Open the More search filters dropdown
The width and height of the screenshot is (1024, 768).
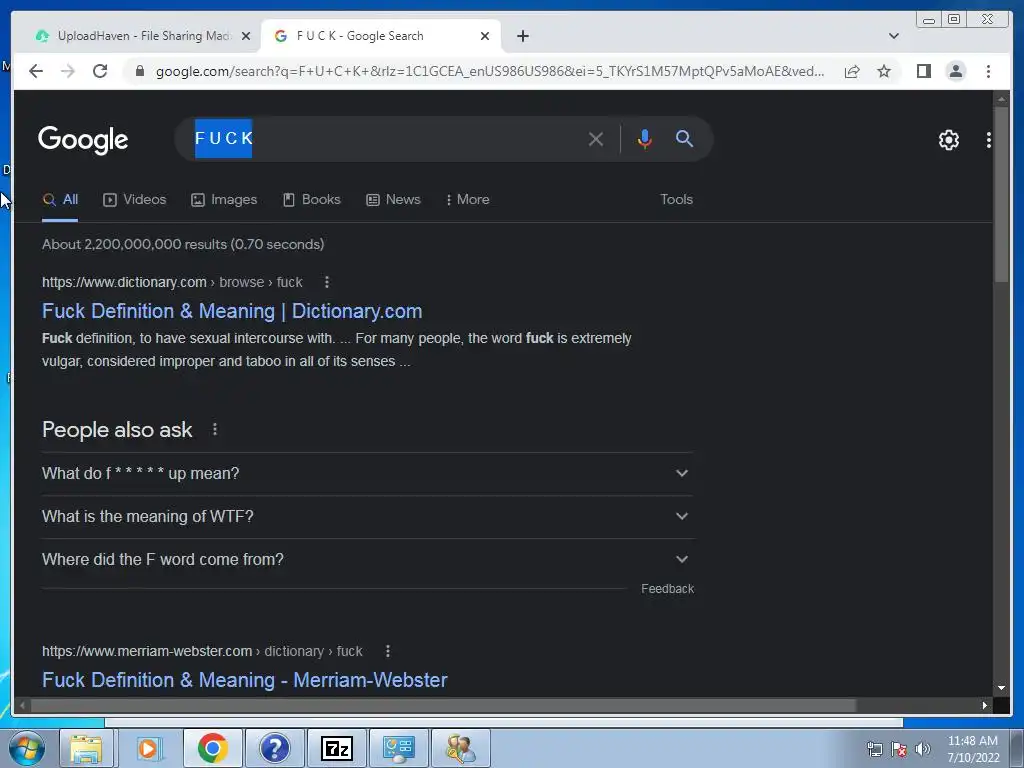coord(468,200)
